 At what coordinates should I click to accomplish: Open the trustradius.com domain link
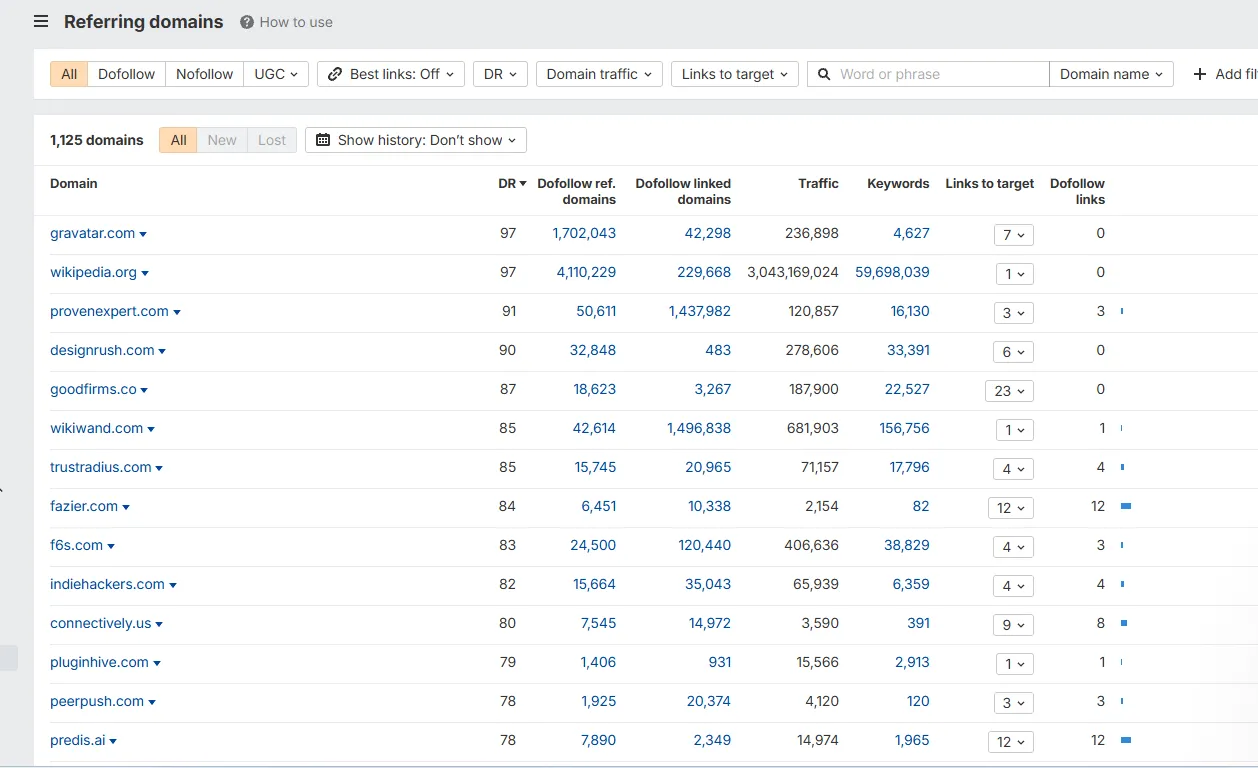point(100,467)
